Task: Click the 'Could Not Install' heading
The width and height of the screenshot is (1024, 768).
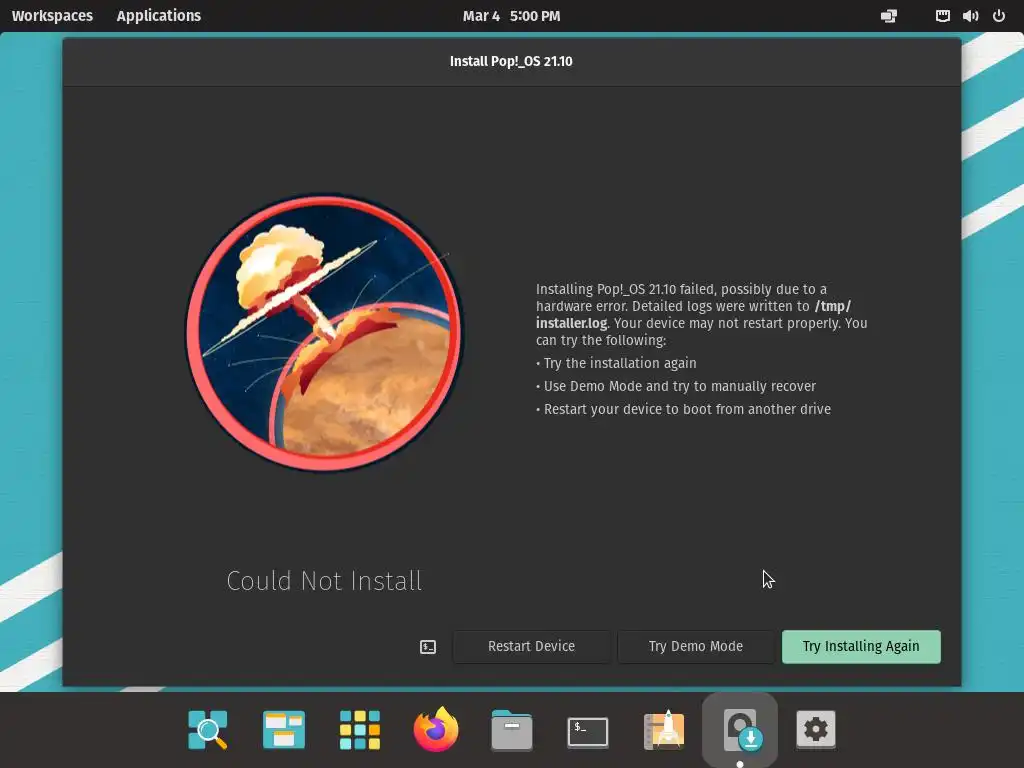Action: (324, 581)
